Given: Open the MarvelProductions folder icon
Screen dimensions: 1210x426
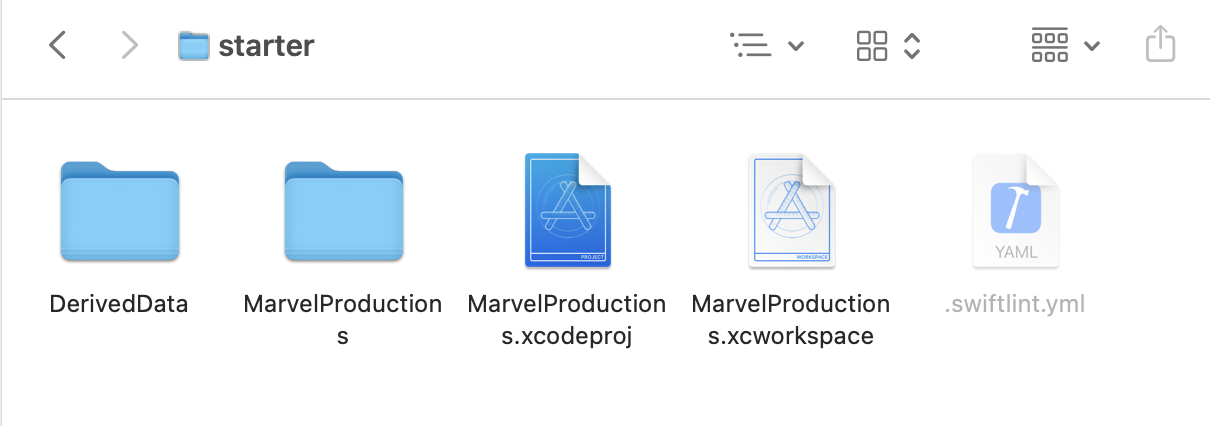Looking at the screenshot, I should pos(343,211).
